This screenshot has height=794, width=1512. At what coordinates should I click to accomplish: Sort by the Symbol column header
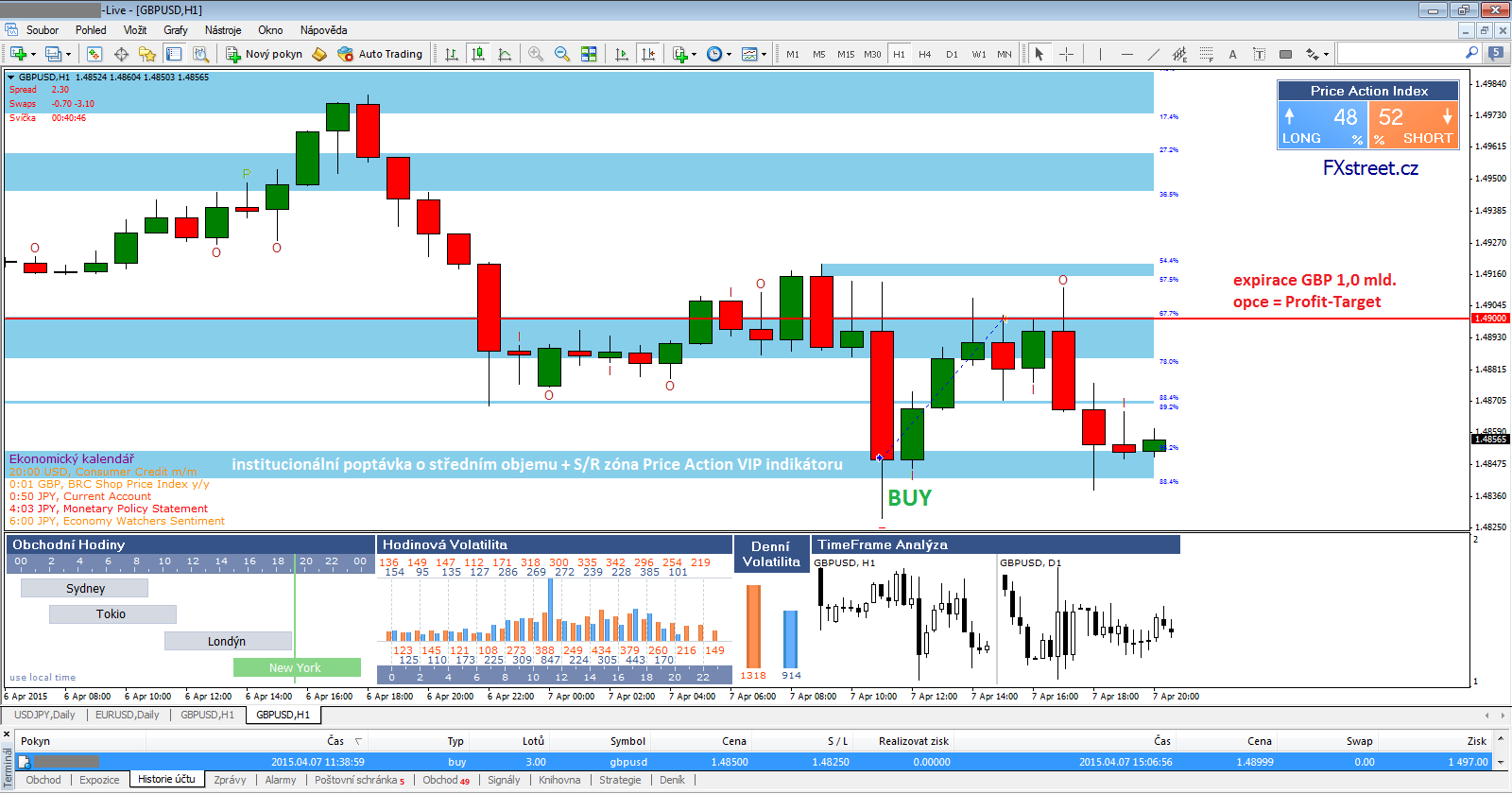627,741
